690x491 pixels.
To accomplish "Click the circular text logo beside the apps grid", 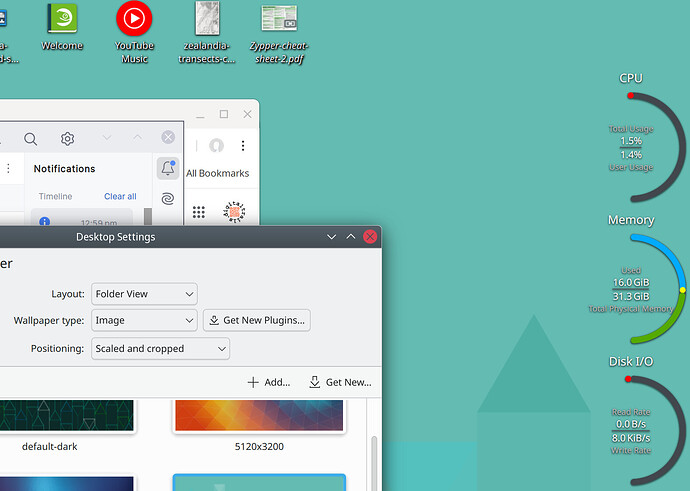I will tap(234, 212).
